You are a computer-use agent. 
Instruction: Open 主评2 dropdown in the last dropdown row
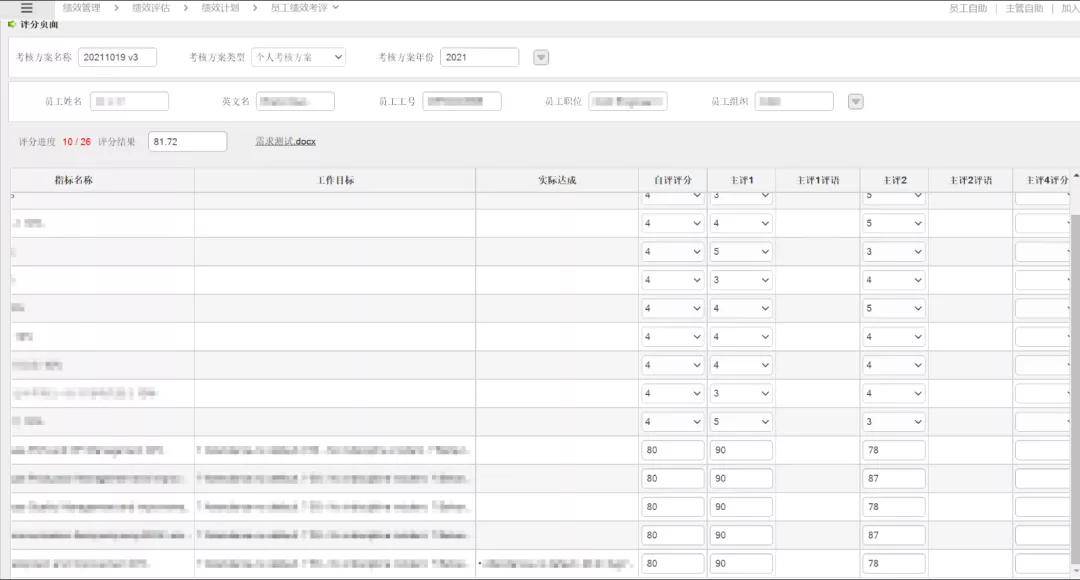(893, 422)
